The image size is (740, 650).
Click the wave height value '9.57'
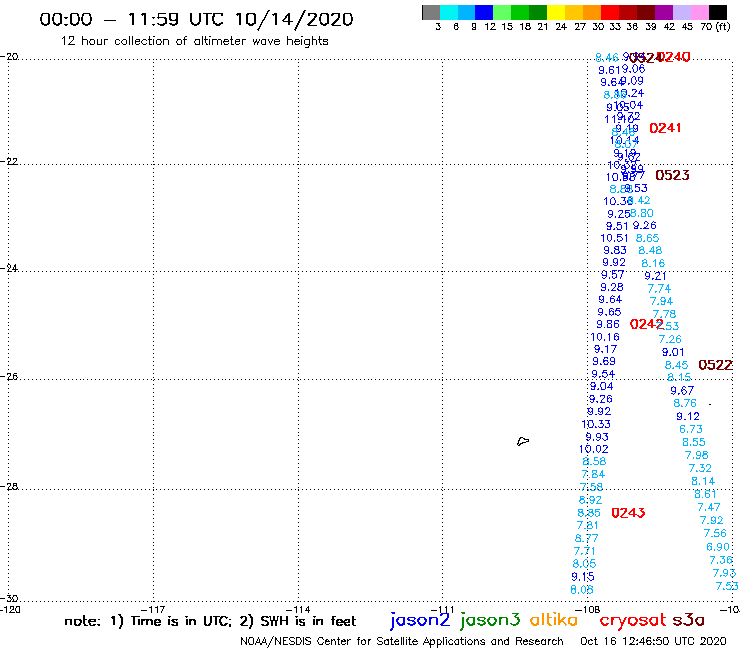click(613, 275)
